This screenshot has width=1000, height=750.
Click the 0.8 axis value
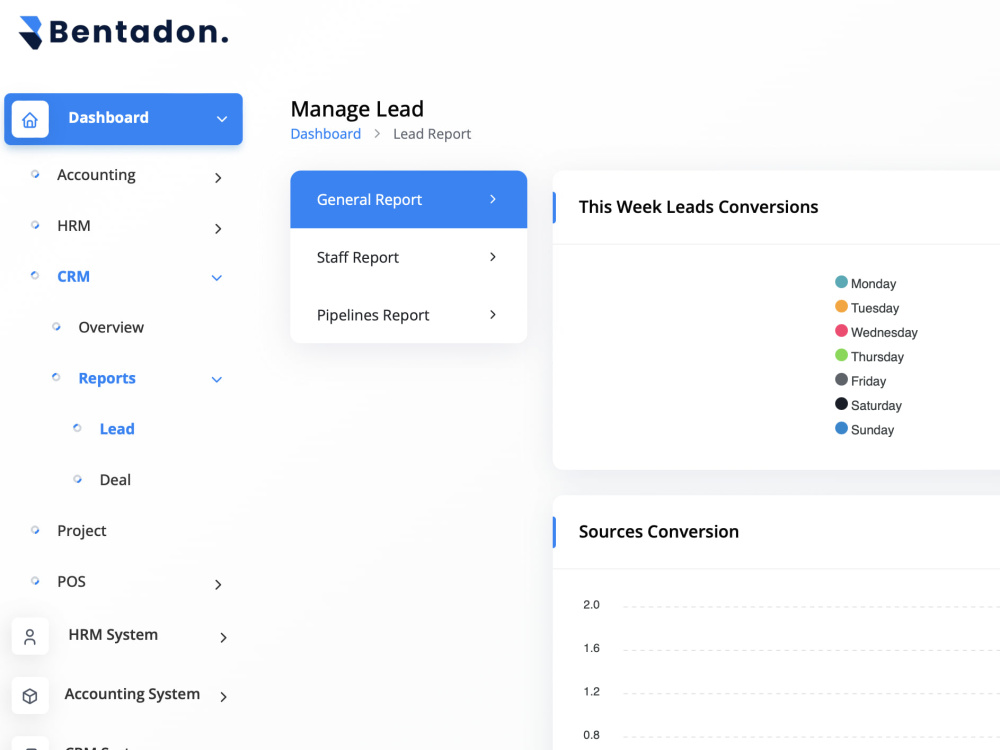(591, 735)
